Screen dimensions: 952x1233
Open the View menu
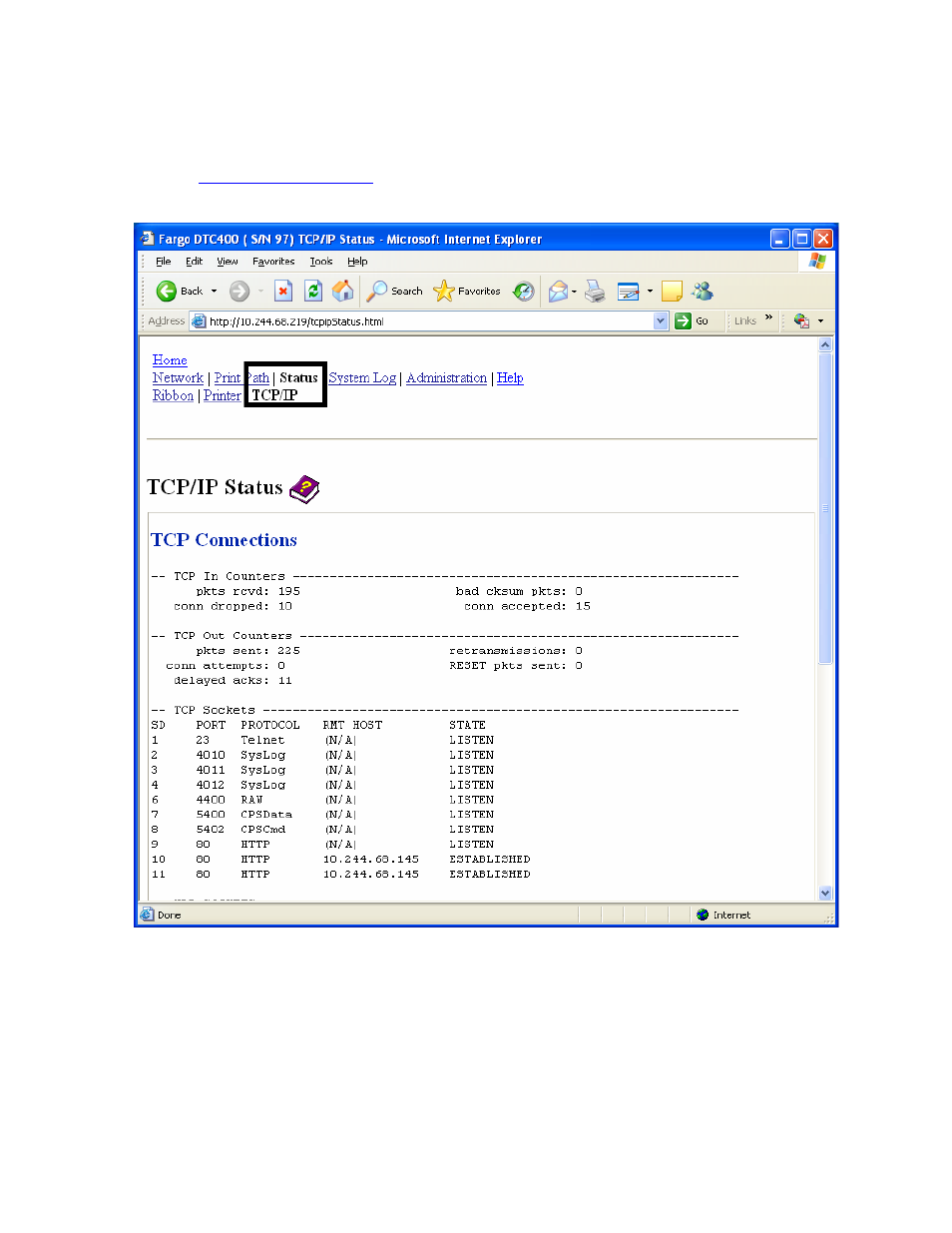pos(228,262)
